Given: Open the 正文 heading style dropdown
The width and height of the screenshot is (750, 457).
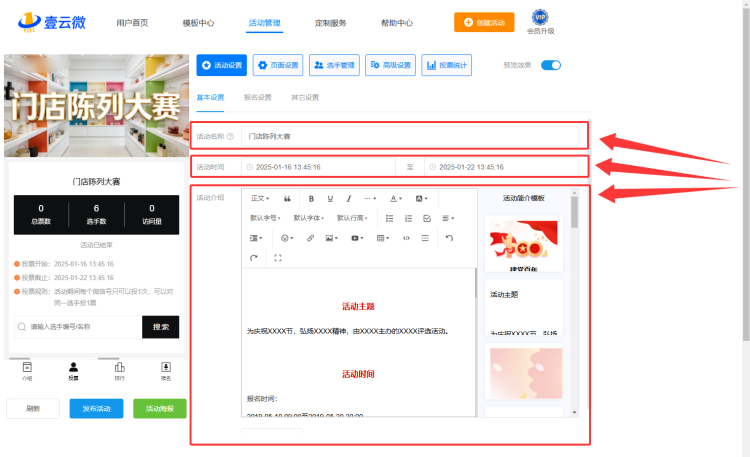Looking at the screenshot, I should pos(260,199).
